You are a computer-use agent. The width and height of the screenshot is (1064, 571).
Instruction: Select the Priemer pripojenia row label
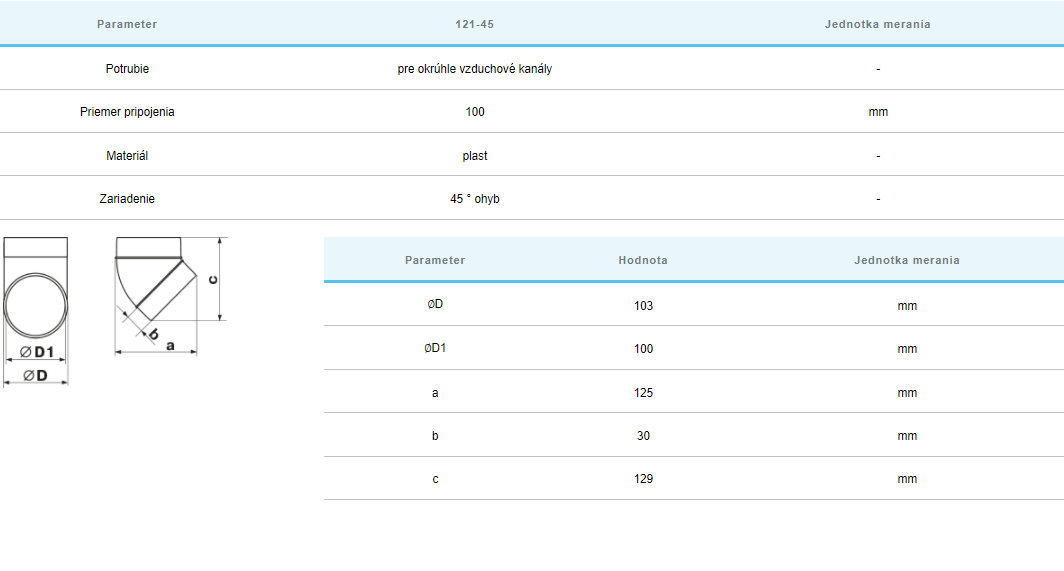tap(127, 112)
